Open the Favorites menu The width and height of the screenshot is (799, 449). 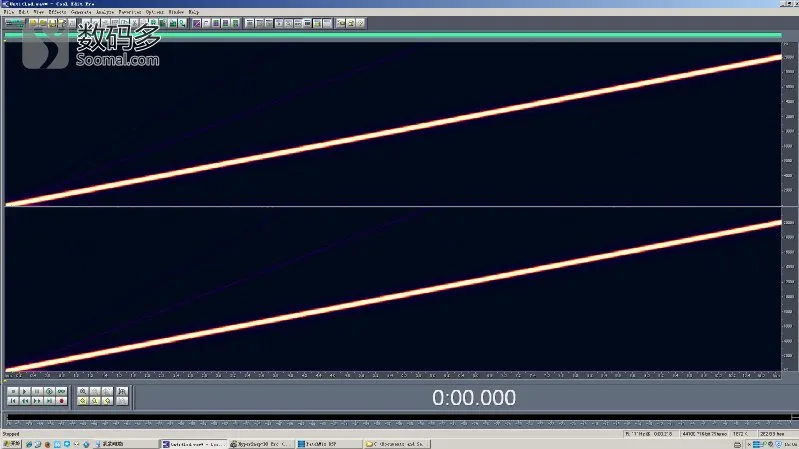[130, 12]
